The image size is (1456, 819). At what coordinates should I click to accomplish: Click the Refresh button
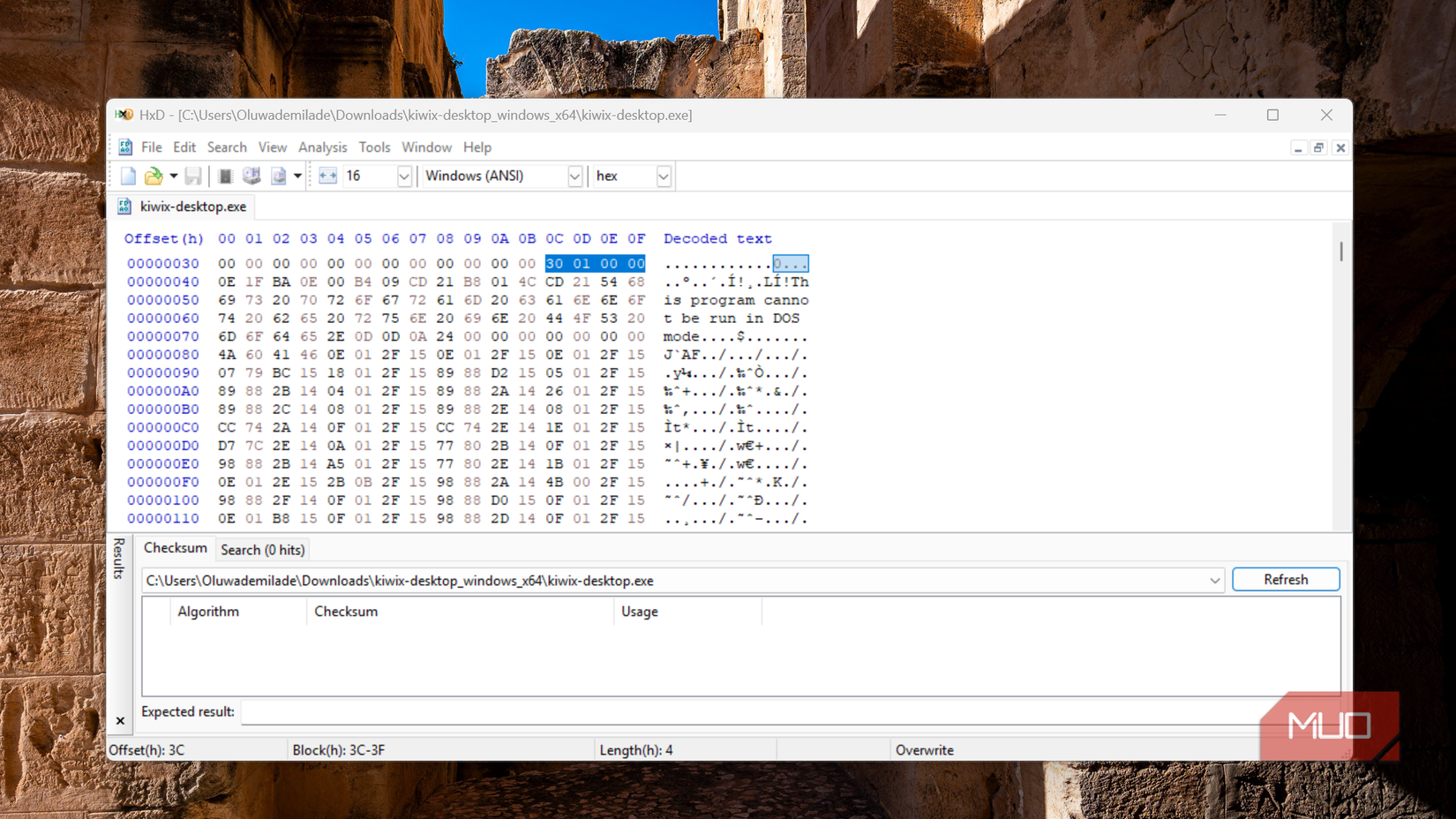[1286, 580]
